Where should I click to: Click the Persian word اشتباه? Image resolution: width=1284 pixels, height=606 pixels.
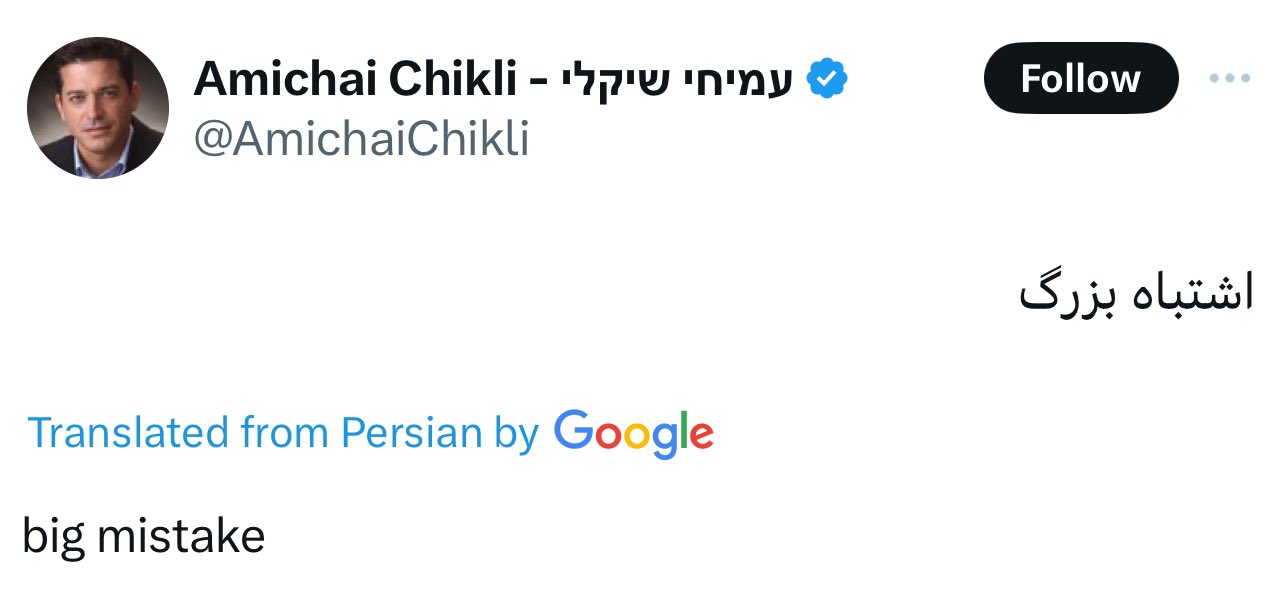(x=1193, y=297)
